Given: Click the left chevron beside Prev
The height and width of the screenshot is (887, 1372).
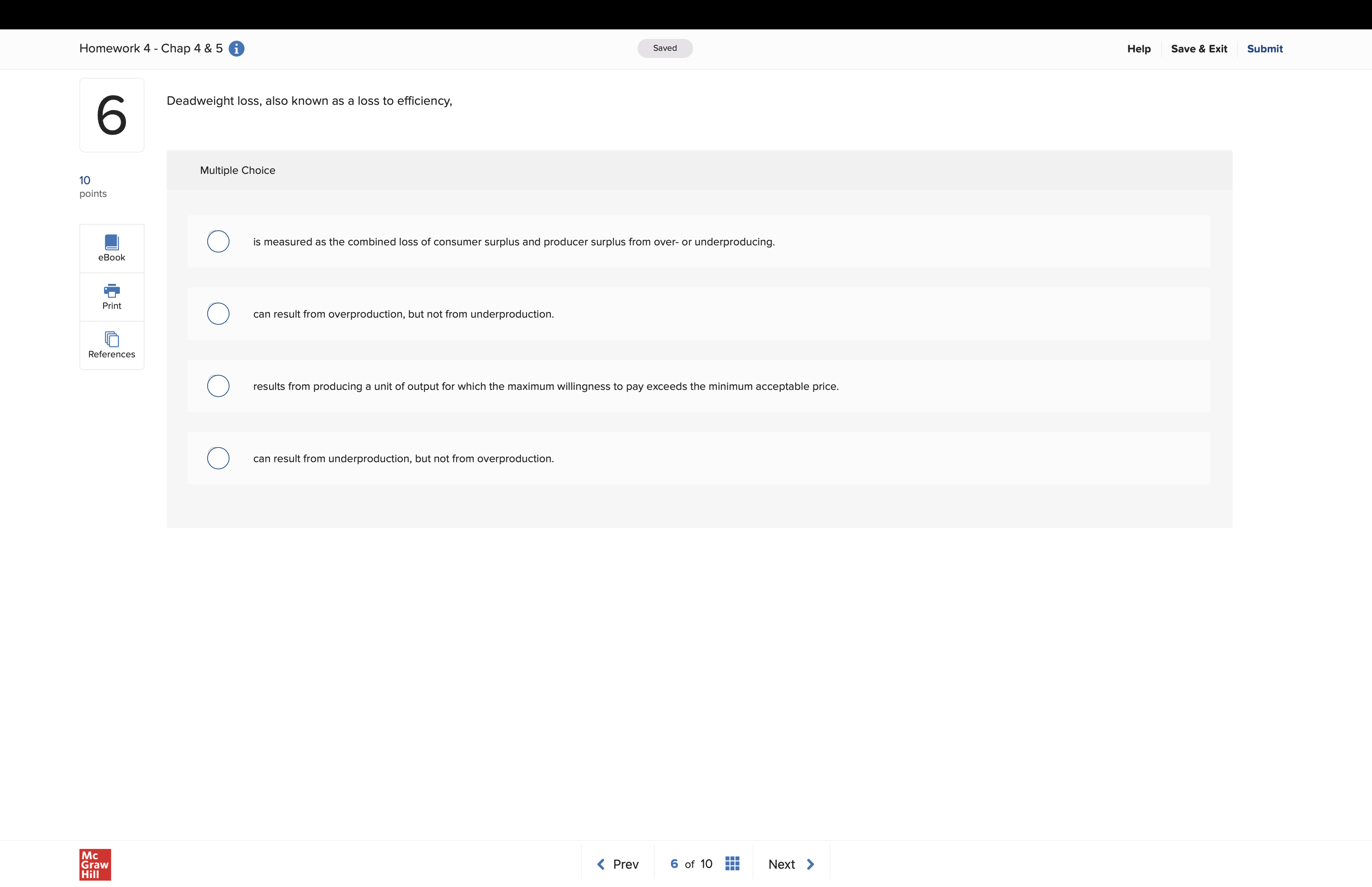Looking at the screenshot, I should [x=601, y=864].
